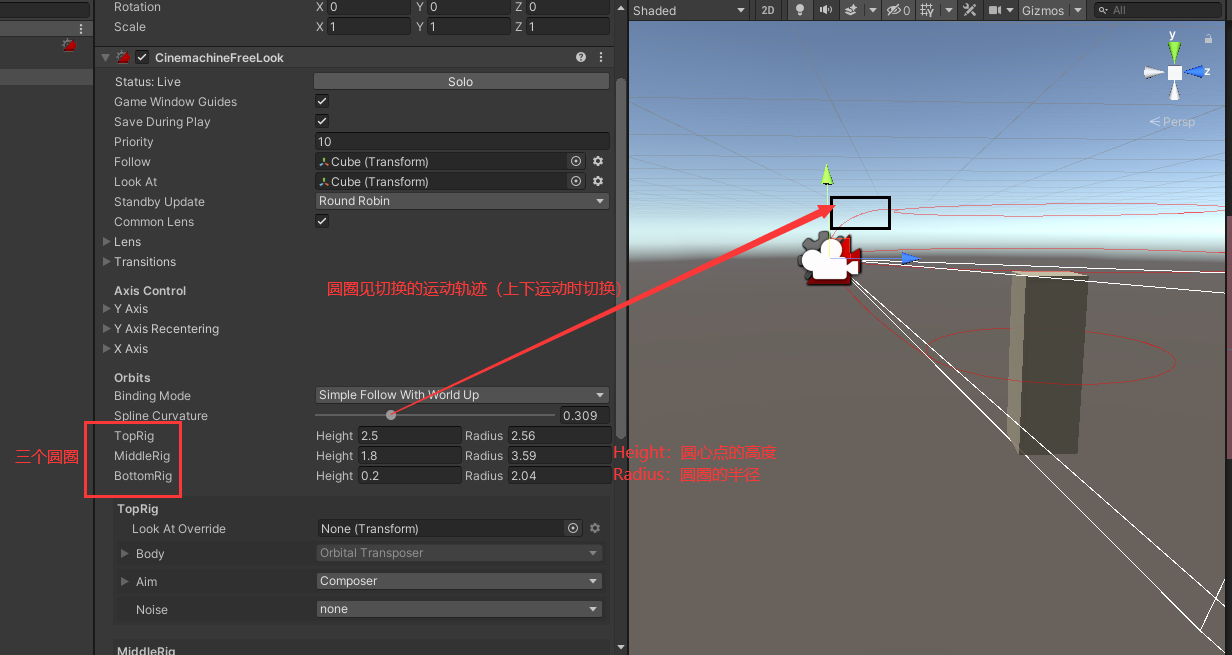Select the custom tools wrench icon
The image size is (1232, 655).
tap(970, 10)
